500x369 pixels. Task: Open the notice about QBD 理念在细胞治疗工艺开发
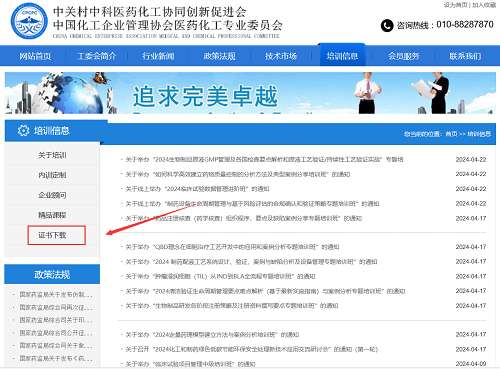232,247
